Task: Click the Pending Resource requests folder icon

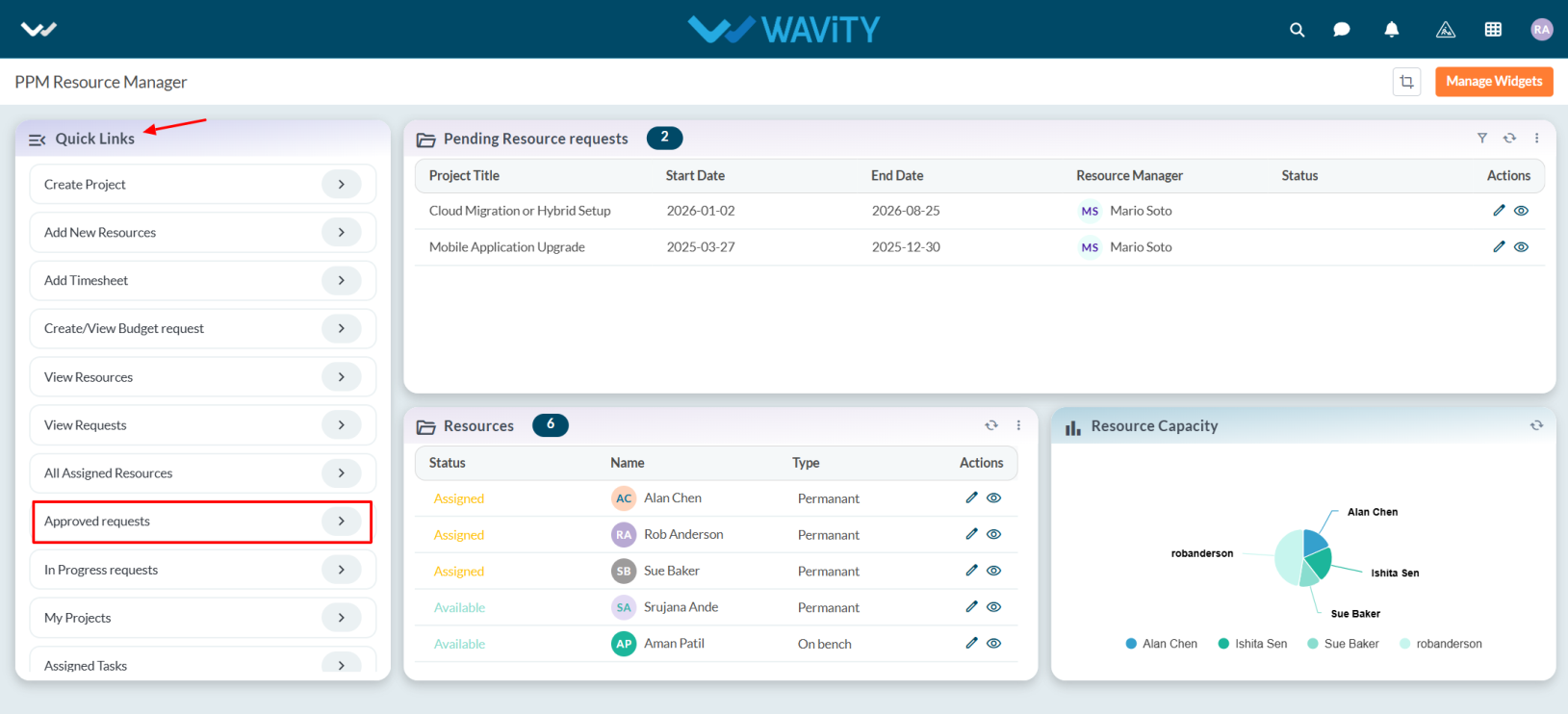Action: coord(425,140)
